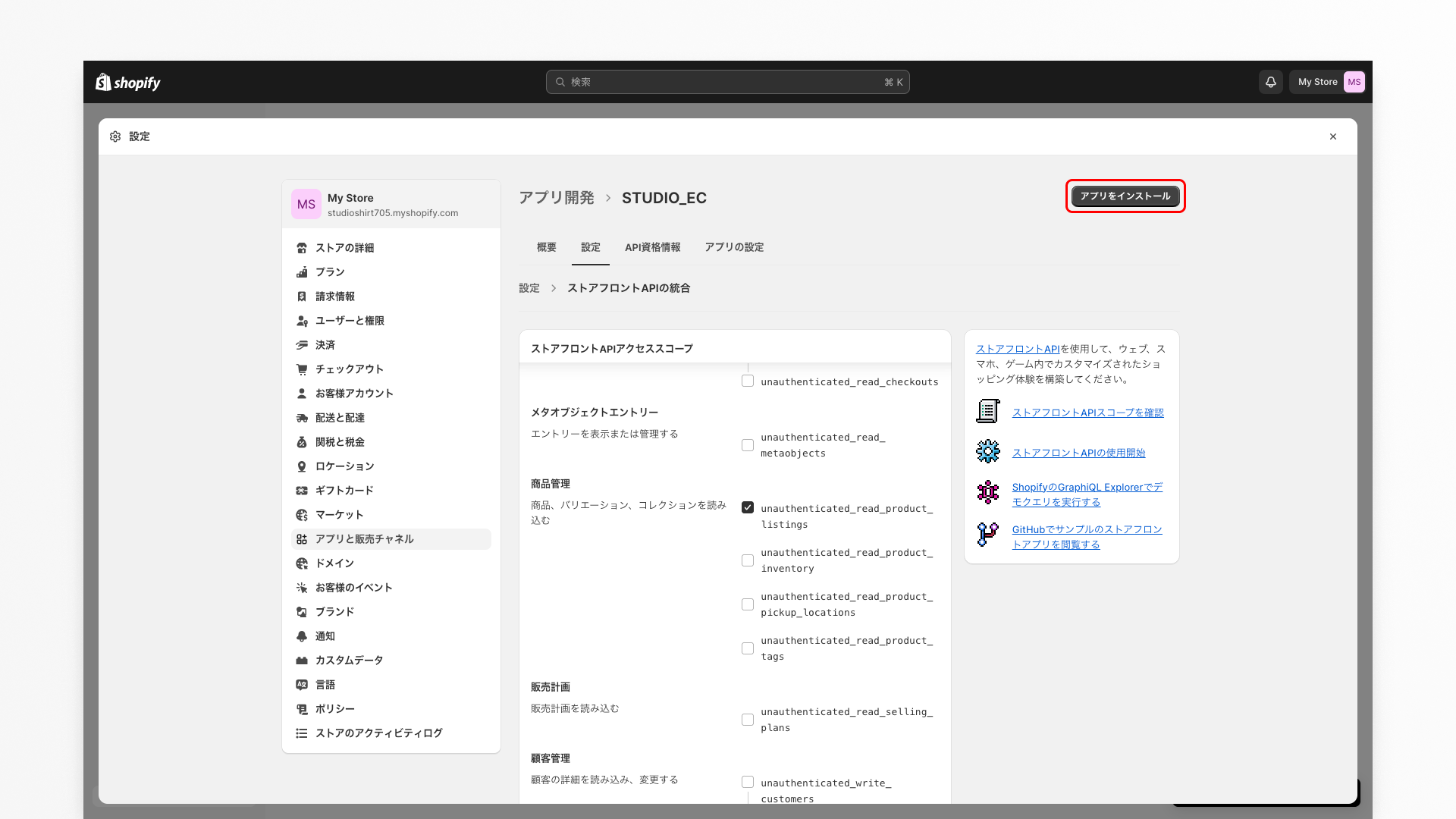The width and height of the screenshot is (1456, 819).
Task: Switch to the アプリの設定 tab
Action: pyautogui.click(x=734, y=247)
